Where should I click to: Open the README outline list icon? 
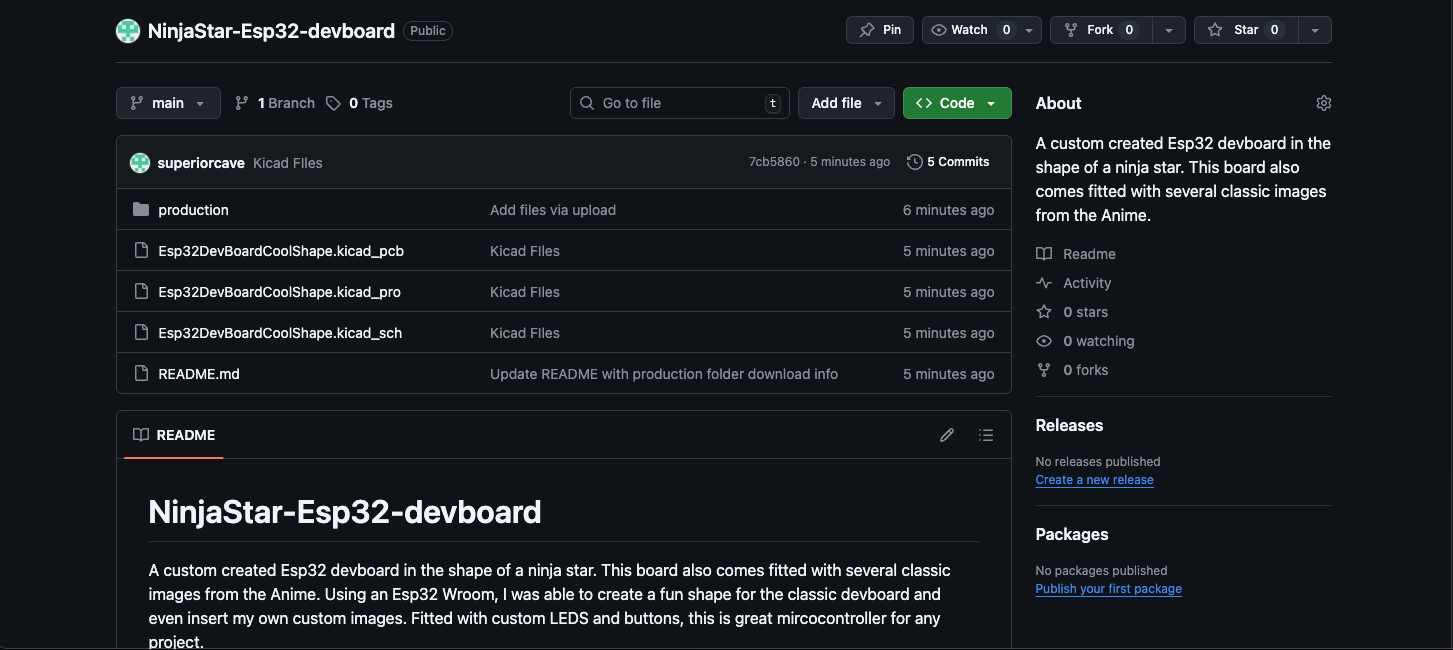(986, 435)
